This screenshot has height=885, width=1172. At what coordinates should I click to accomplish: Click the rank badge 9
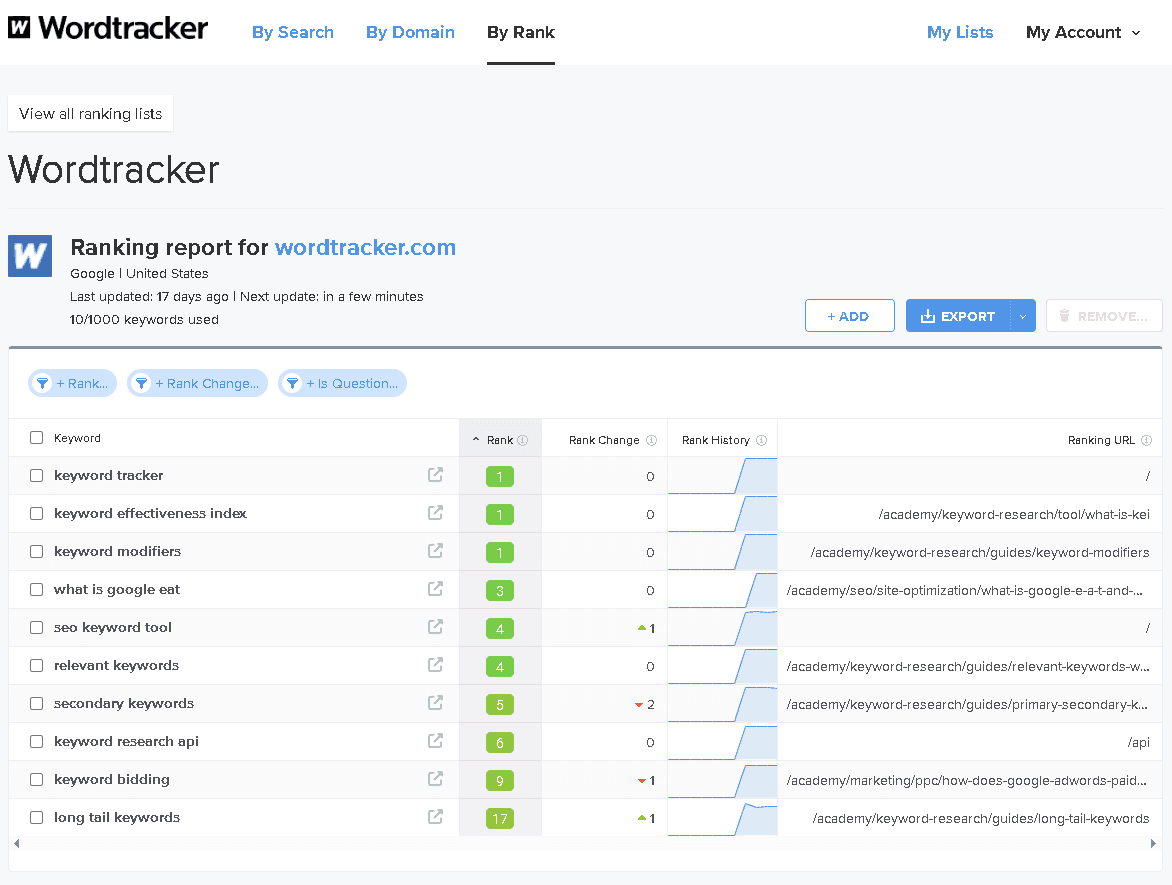(500, 780)
